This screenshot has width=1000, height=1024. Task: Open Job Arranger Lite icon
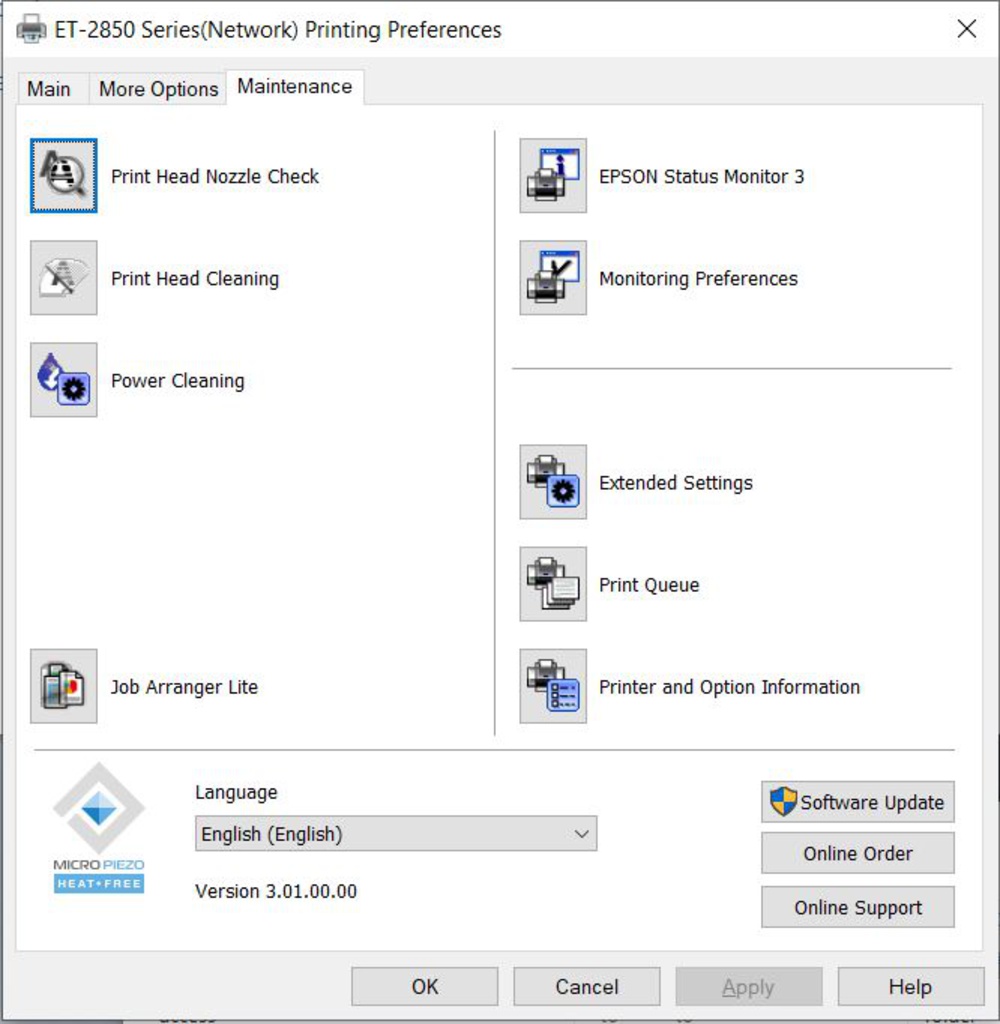pyautogui.click(x=64, y=686)
